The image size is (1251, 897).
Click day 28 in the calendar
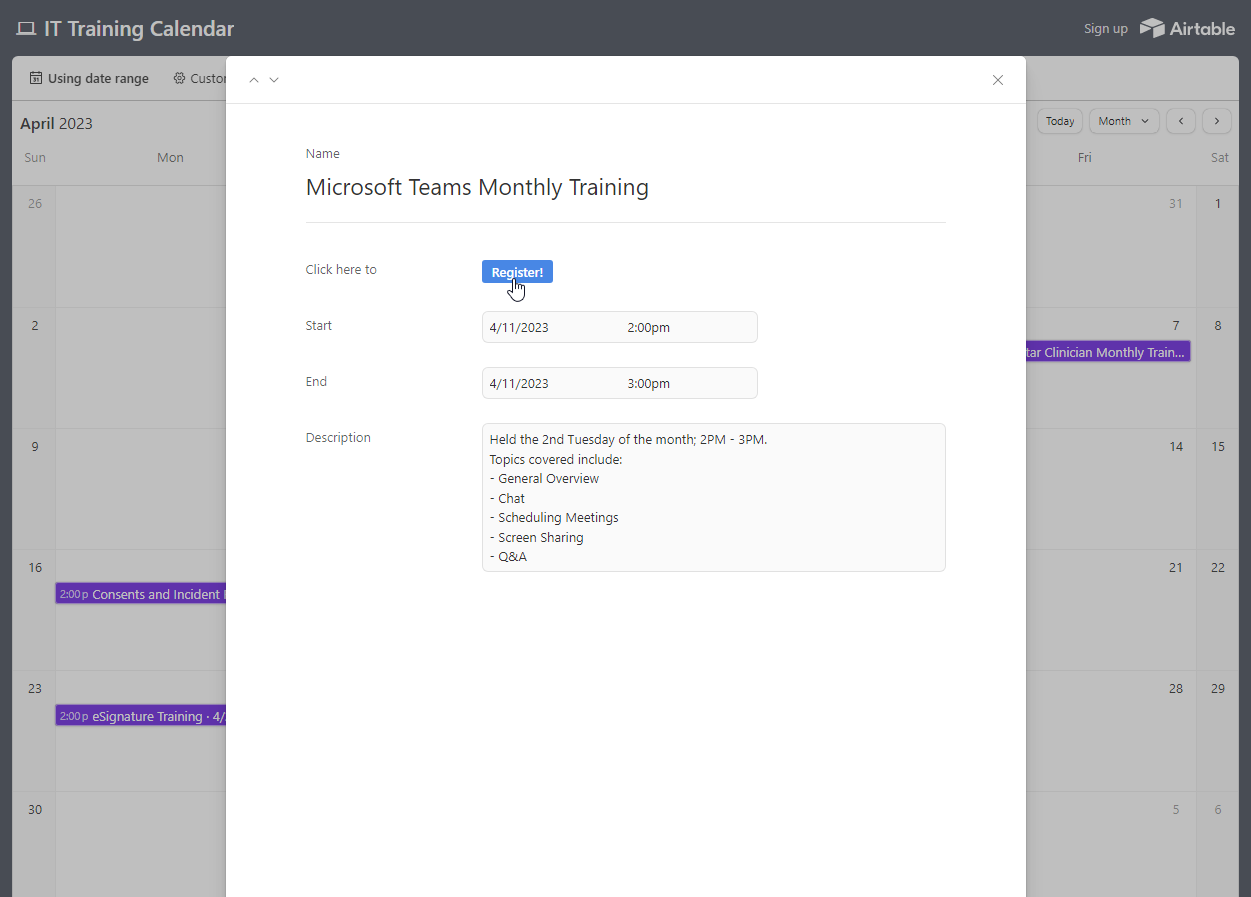point(1176,688)
